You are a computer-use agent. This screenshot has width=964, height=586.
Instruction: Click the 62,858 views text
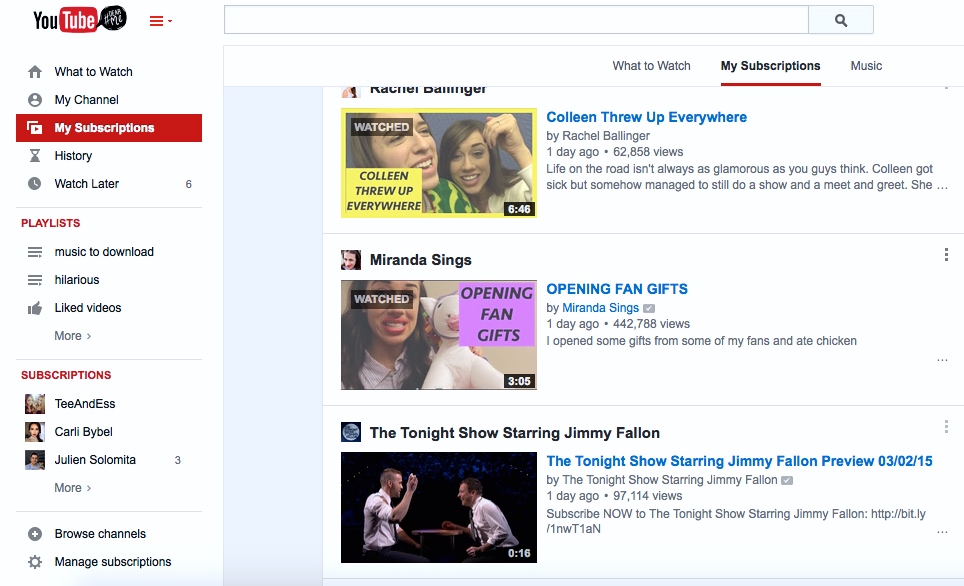[648, 152]
